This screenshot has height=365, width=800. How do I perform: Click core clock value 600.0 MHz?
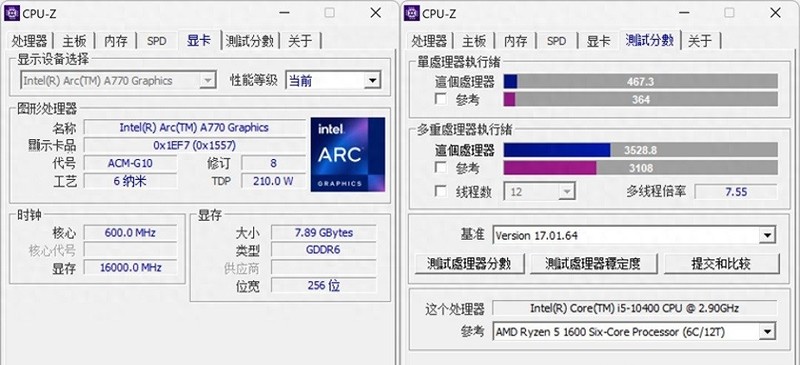(131, 233)
